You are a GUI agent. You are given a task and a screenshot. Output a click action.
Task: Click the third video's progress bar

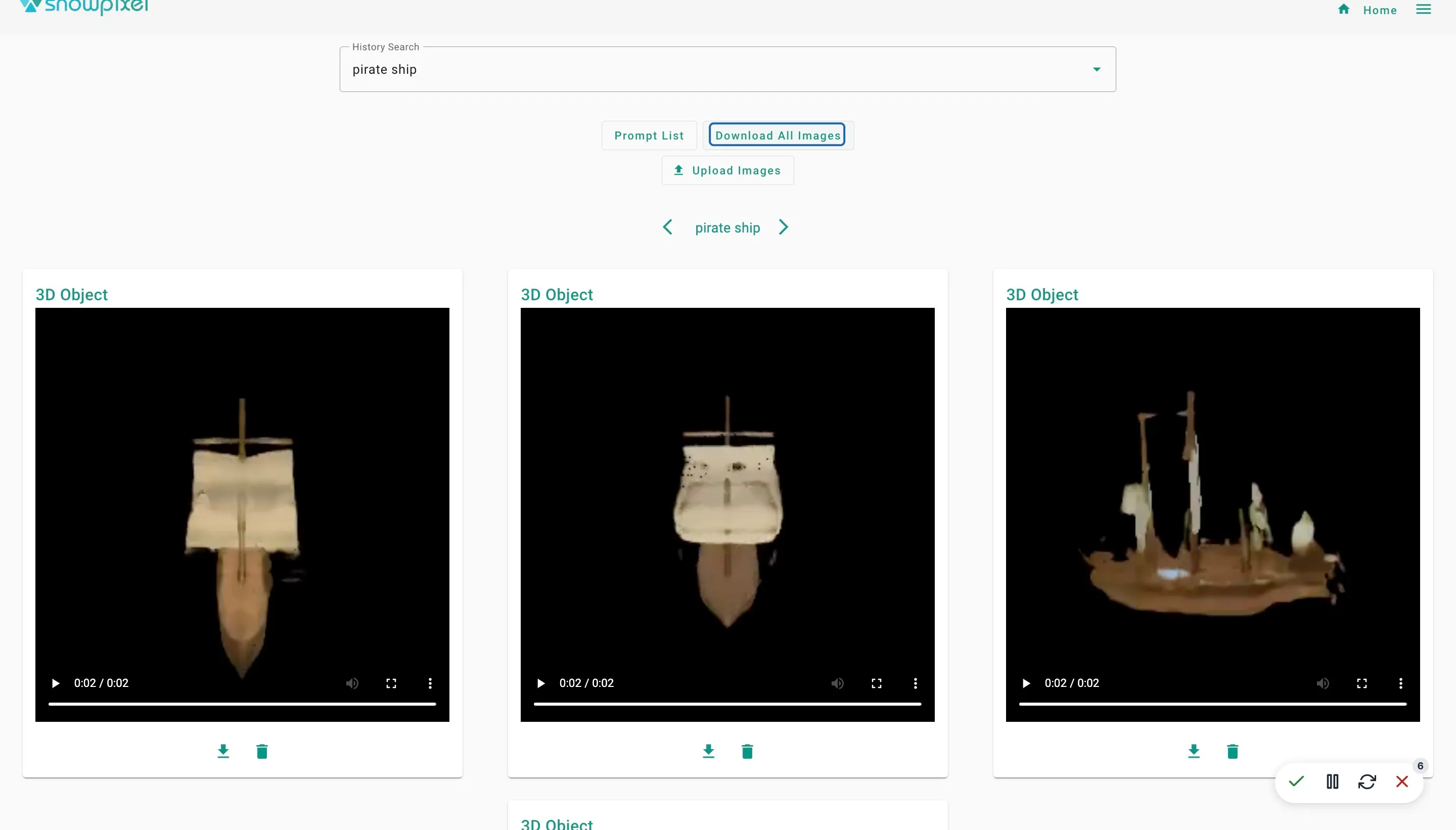tap(1212, 704)
